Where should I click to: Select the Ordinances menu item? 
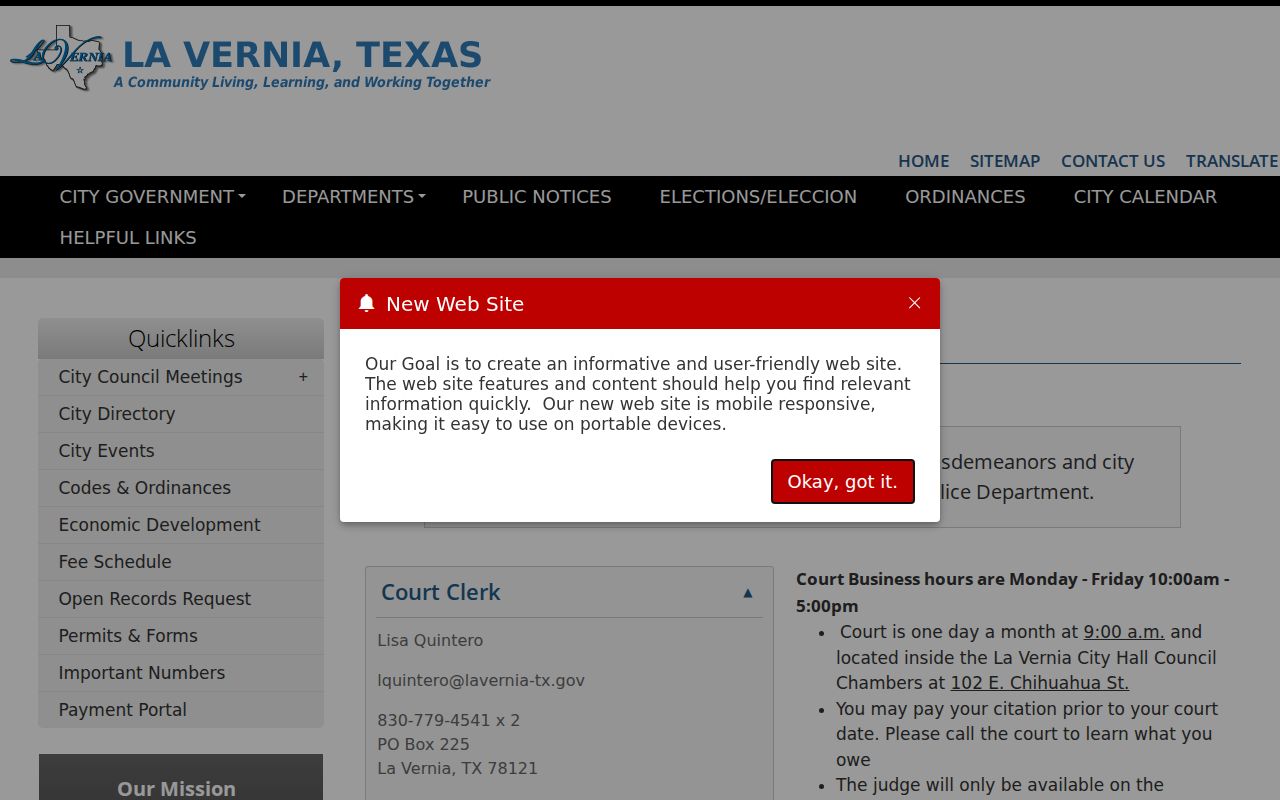tap(965, 197)
